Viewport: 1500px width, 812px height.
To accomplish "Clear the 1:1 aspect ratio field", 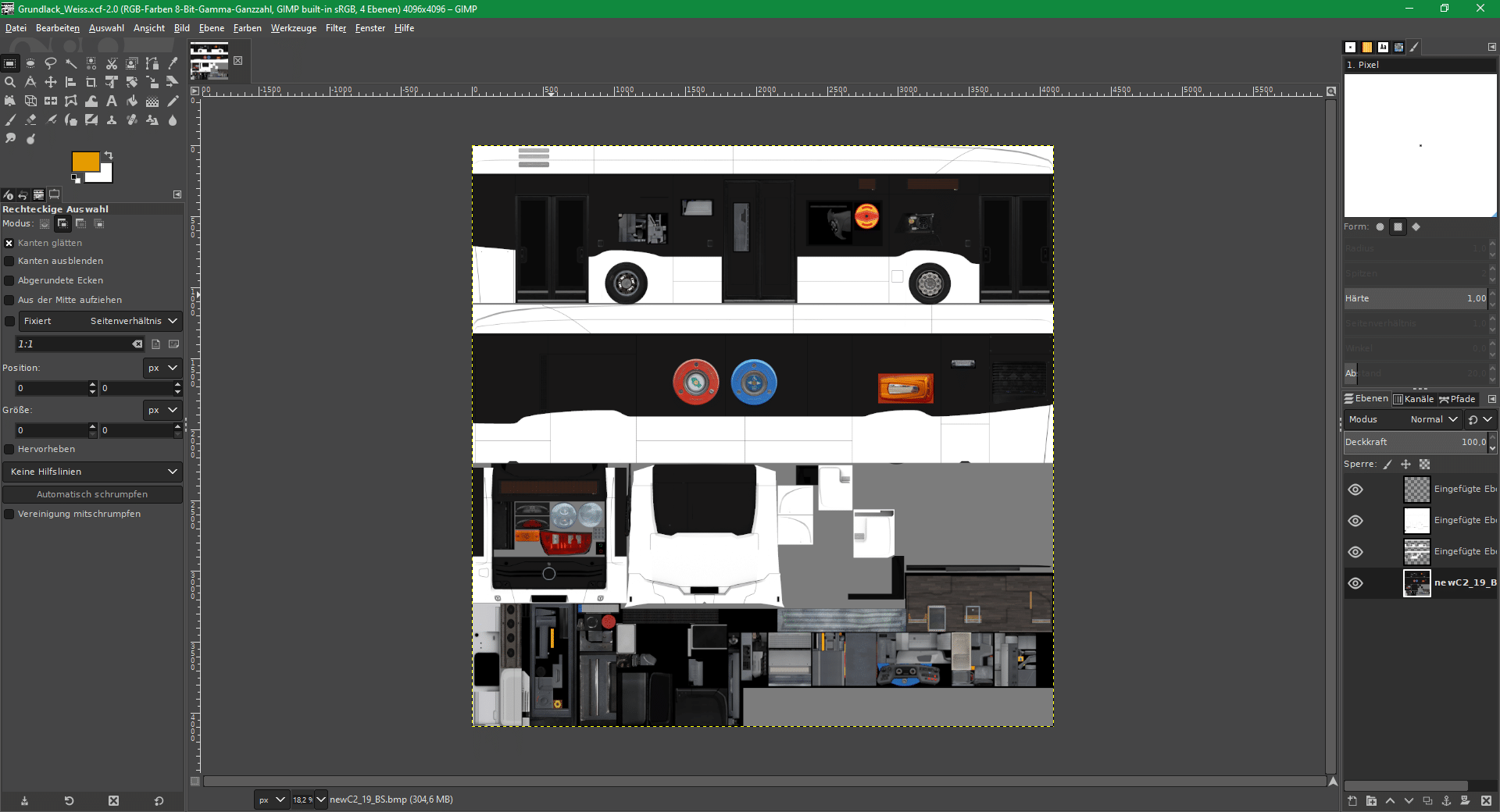I will point(137,344).
